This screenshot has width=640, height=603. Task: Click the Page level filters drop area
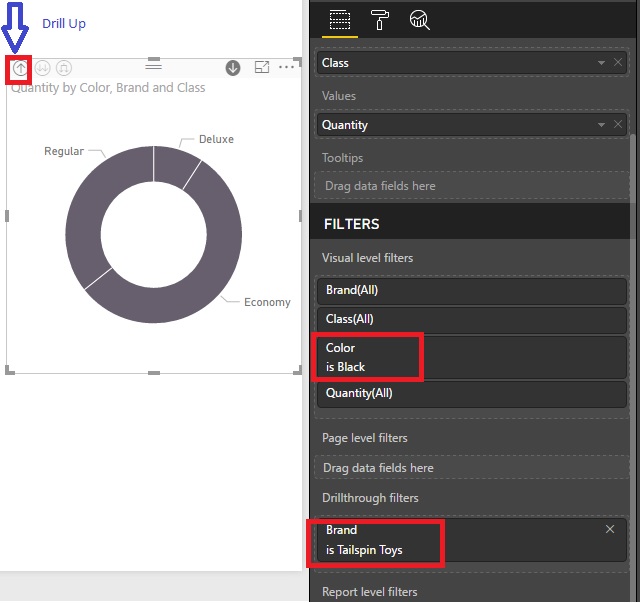pos(472,467)
